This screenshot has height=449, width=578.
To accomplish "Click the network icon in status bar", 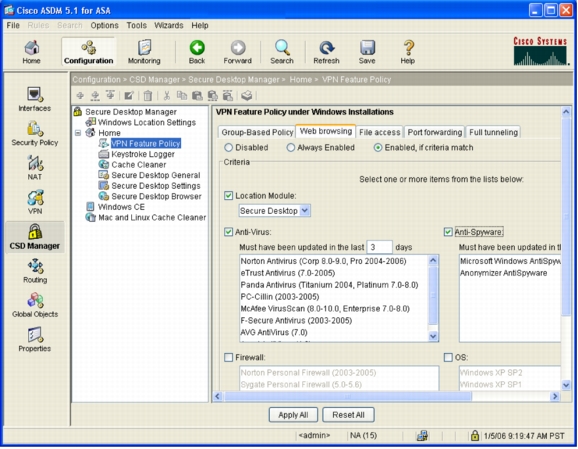I will pyautogui.click(x=422, y=436).
